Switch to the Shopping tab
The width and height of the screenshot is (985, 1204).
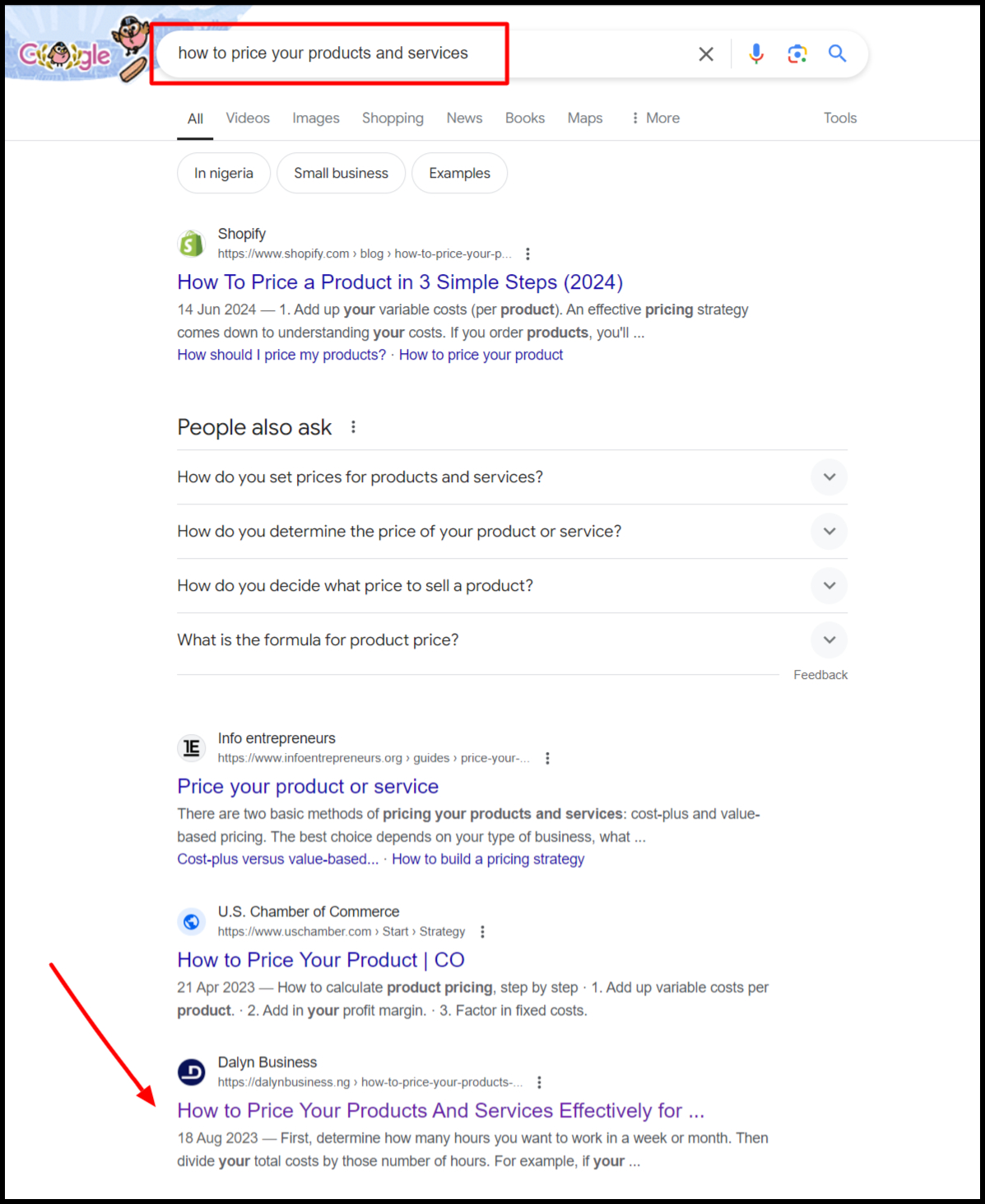click(x=393, y=118)
